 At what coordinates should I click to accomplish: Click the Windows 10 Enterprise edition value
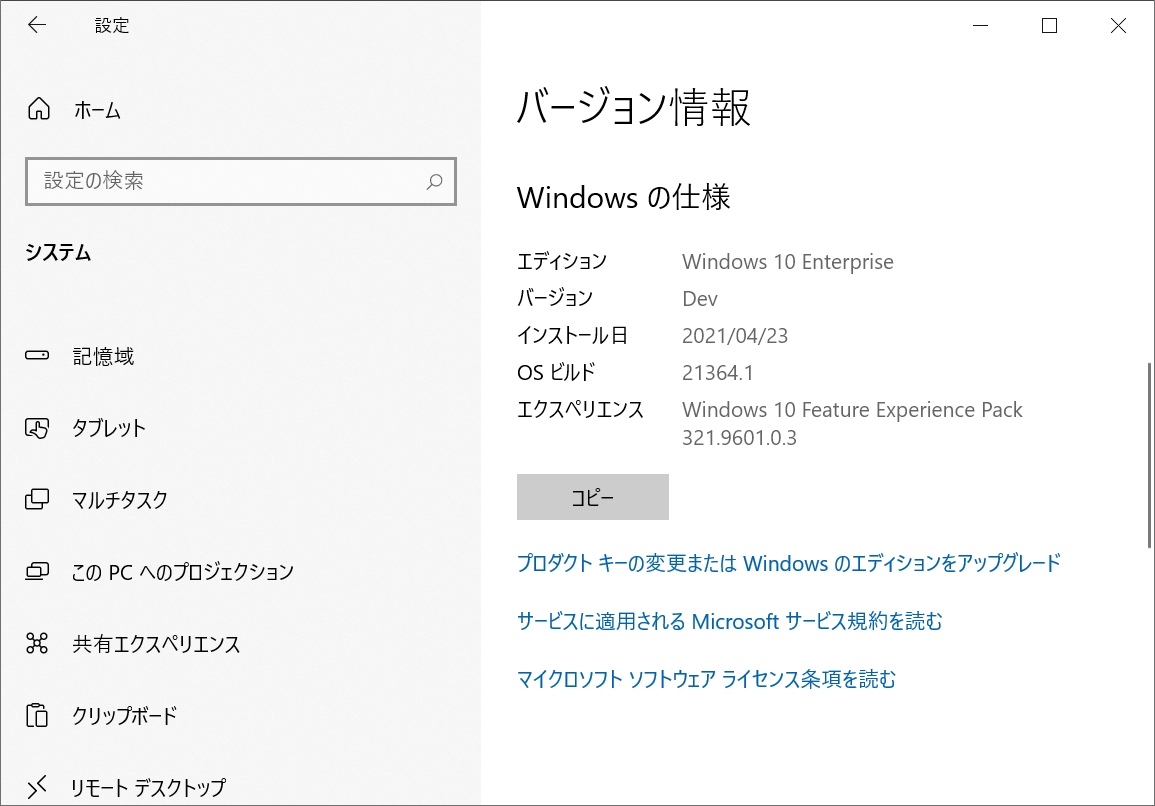[x=787, y=262]
